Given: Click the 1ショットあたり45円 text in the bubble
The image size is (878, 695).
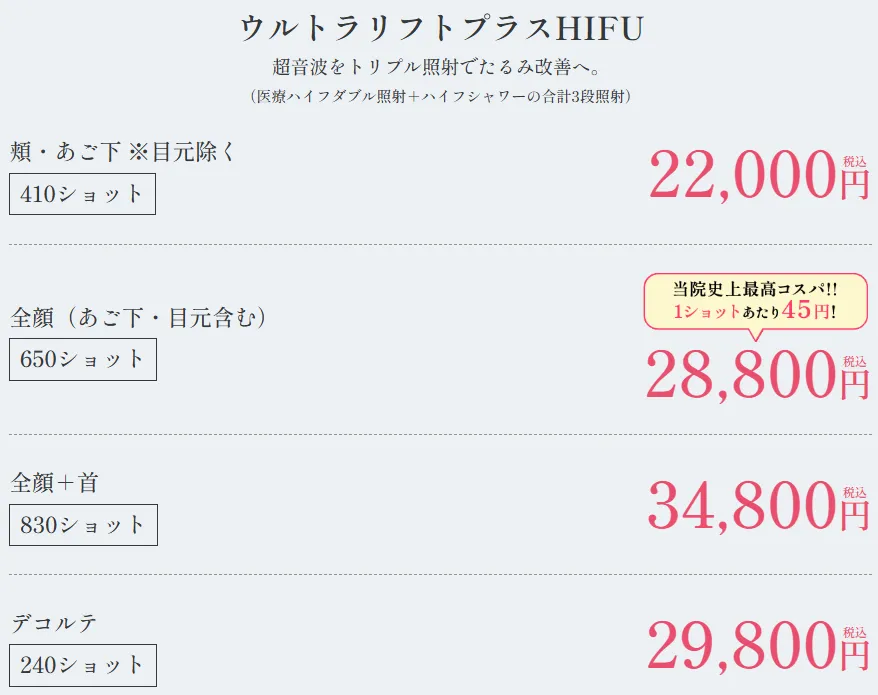Looking at the screenshot, I should [755, 311].
